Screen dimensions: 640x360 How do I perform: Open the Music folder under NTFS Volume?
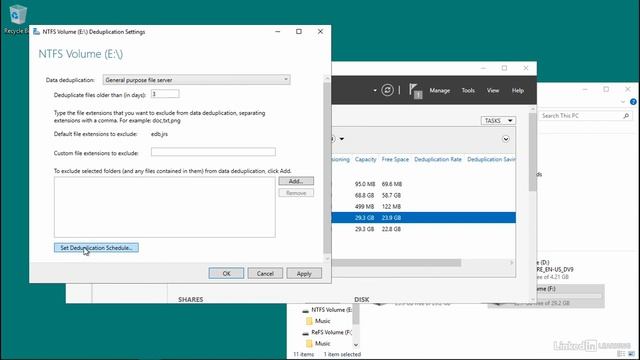click(318, 321)
